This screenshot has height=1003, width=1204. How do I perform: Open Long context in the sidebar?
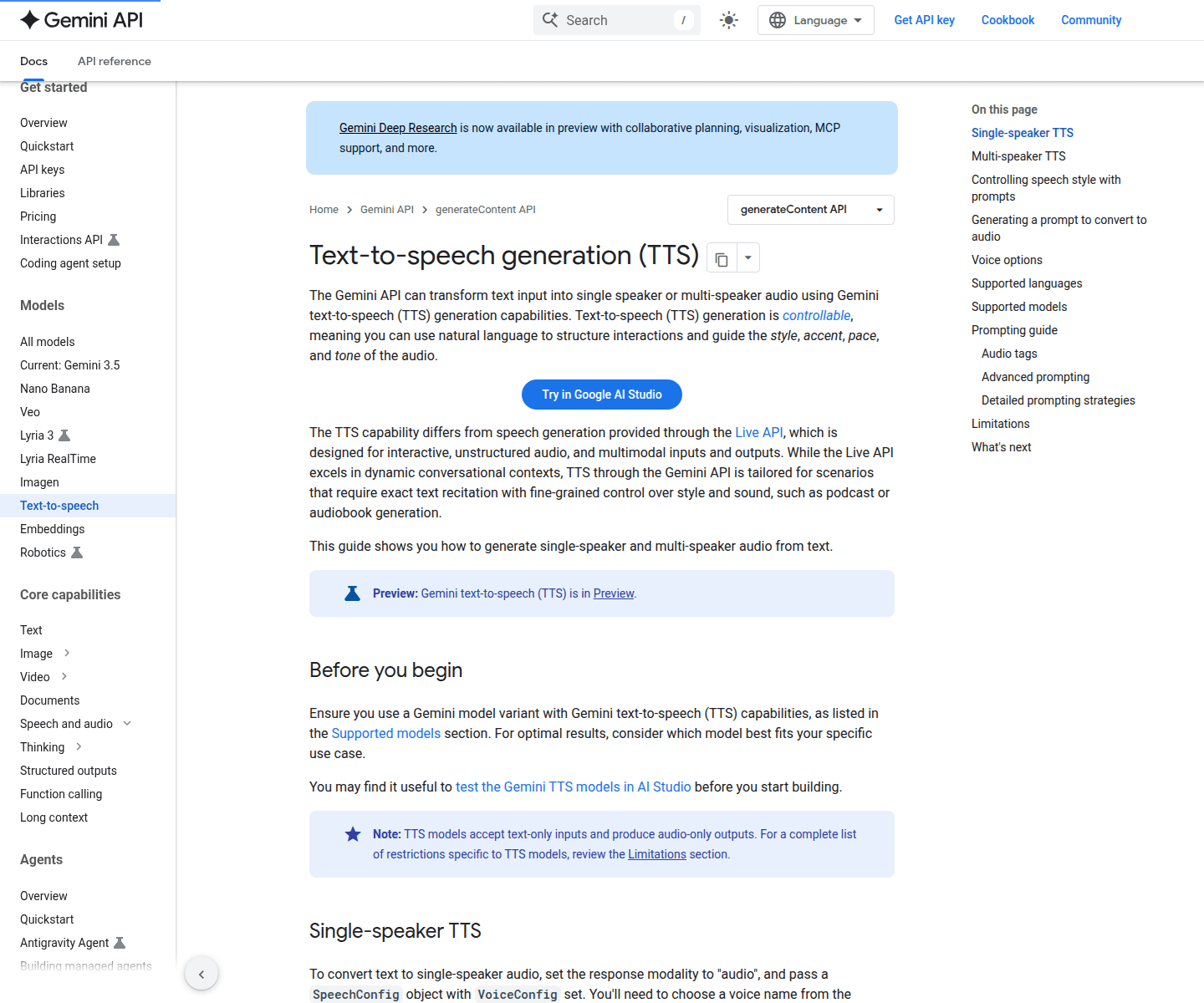click(54, 817)
